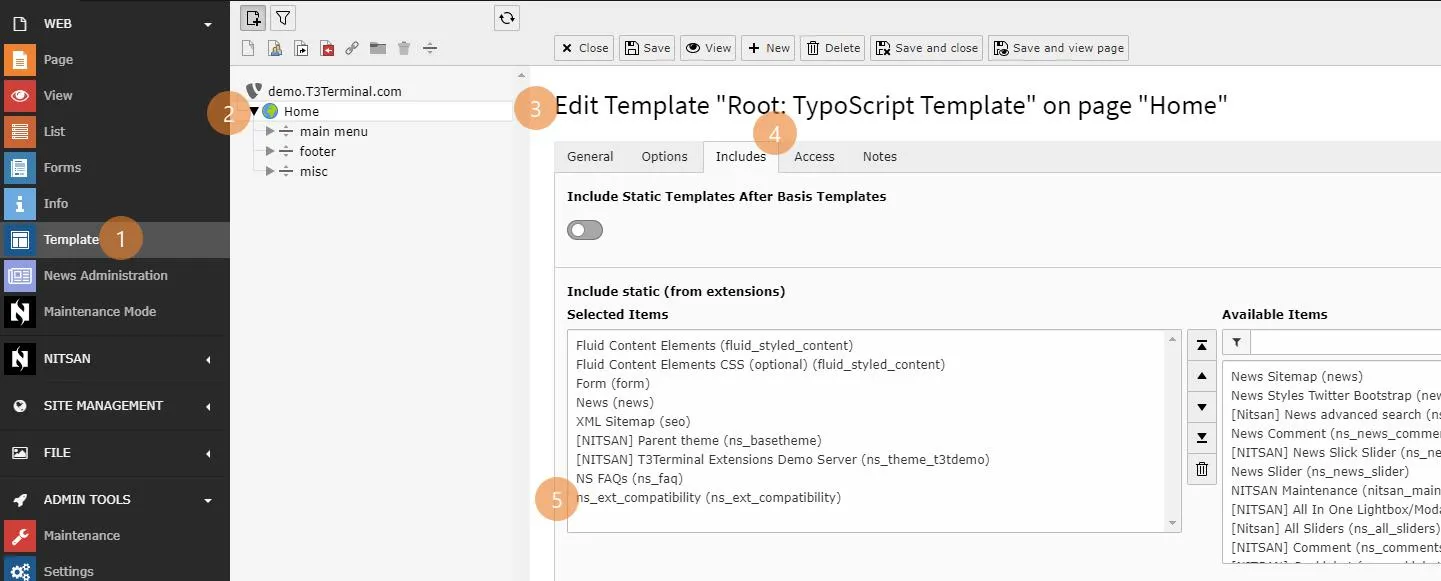1441x581 pixels.
Task: Click the new page toolbar button in the page tree
Action: [x=253, y=17]
